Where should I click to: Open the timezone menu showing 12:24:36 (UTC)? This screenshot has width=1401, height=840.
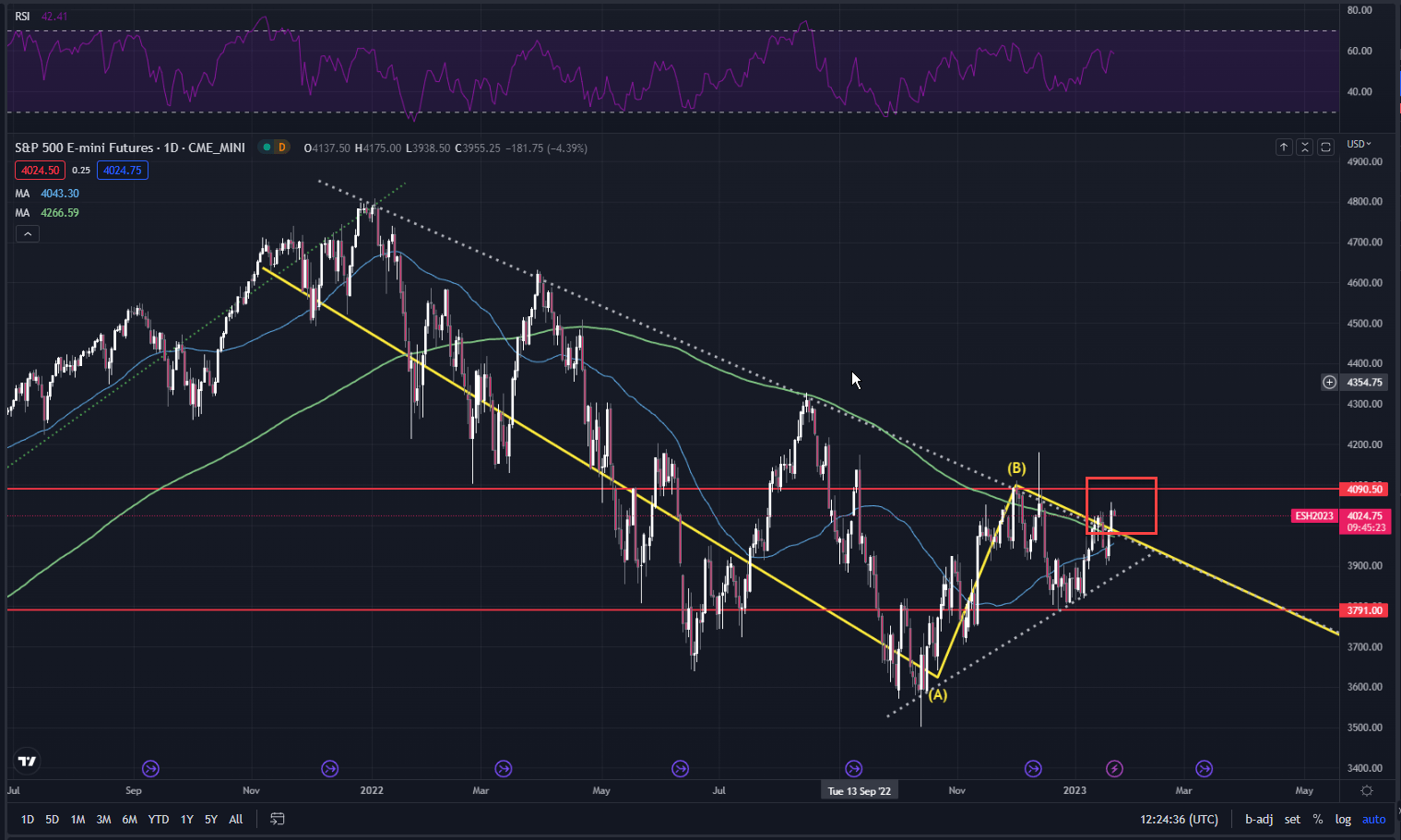pos(1178,819)
